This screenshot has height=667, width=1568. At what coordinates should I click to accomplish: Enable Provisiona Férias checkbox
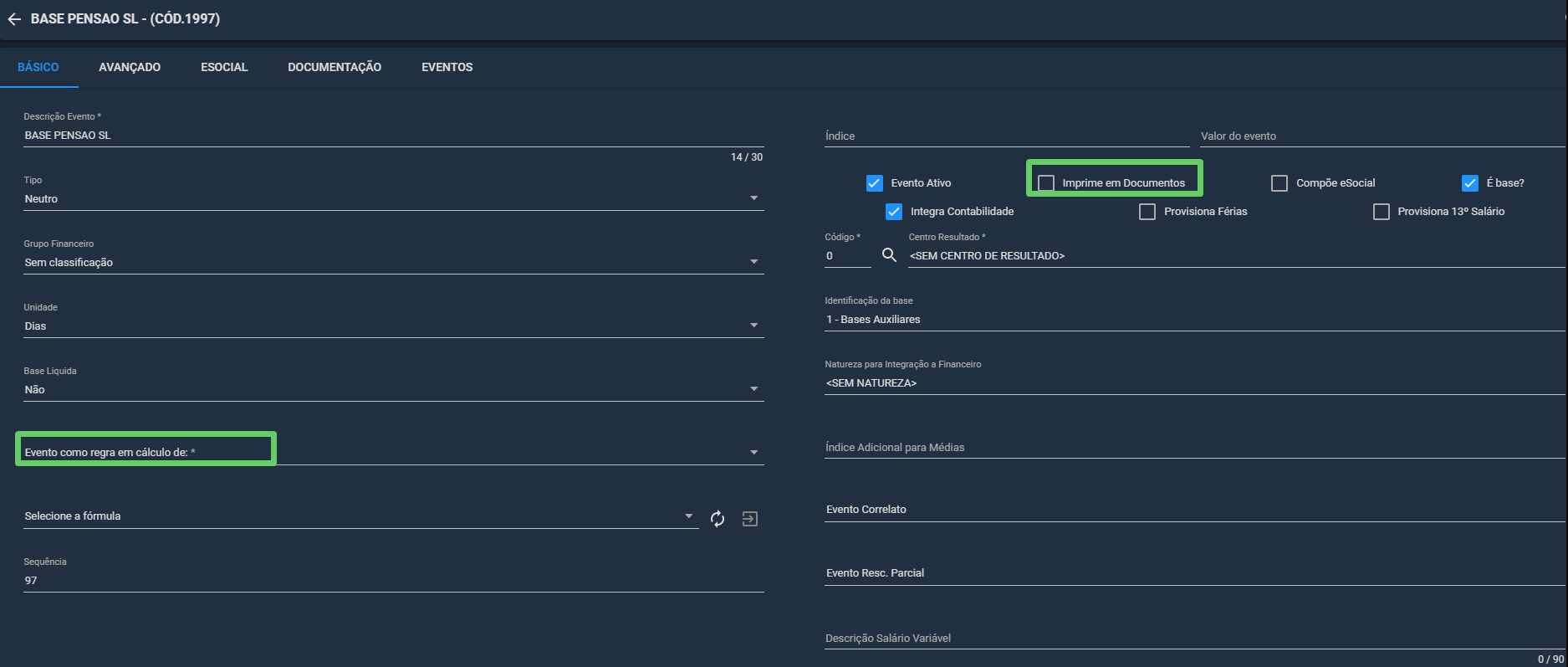tap(1147, 212)
